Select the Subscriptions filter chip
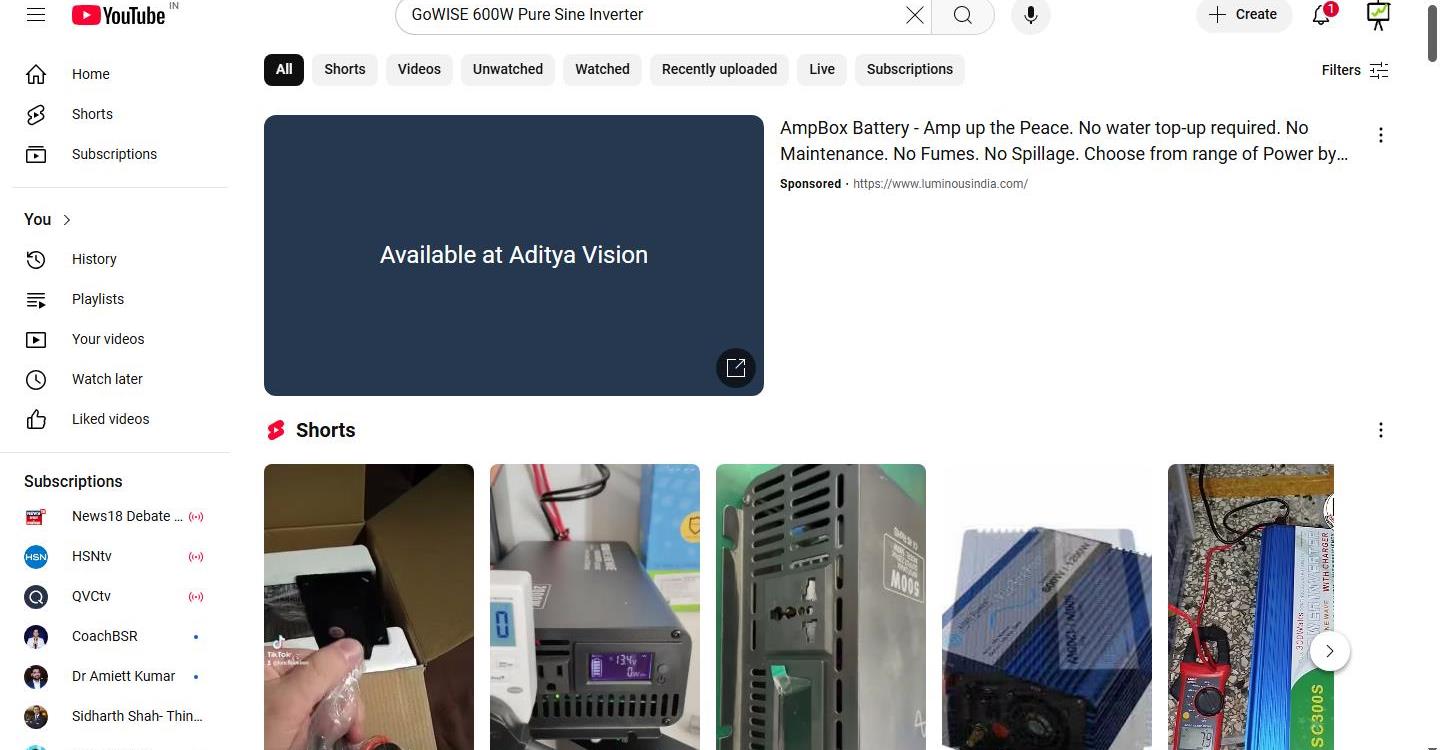Image resolution: width=1440 pixels, height=750 pixels. [x=910, y=69]
